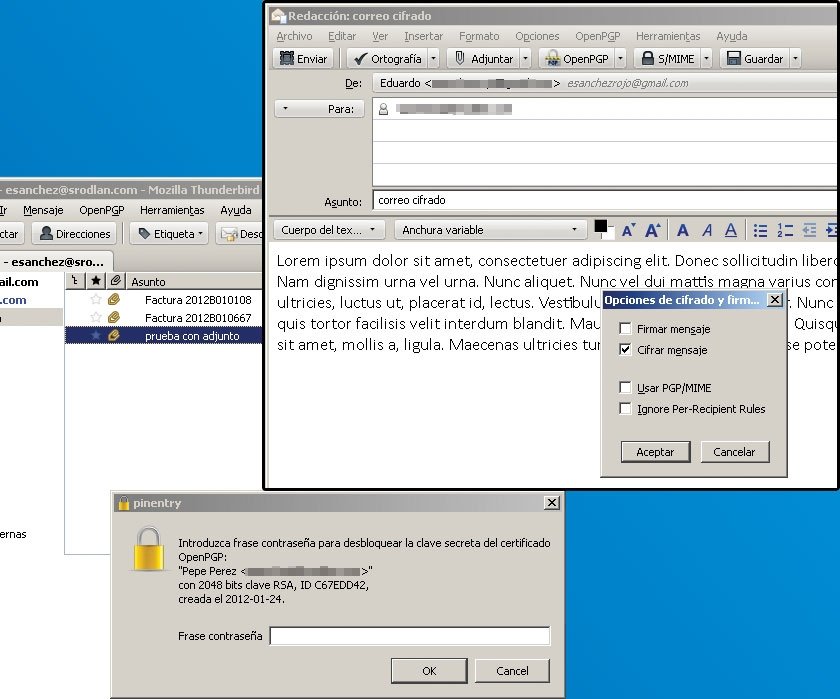Select the esanchez@sro... mail tab
This screenshot has width=840, height=699.
56,262
